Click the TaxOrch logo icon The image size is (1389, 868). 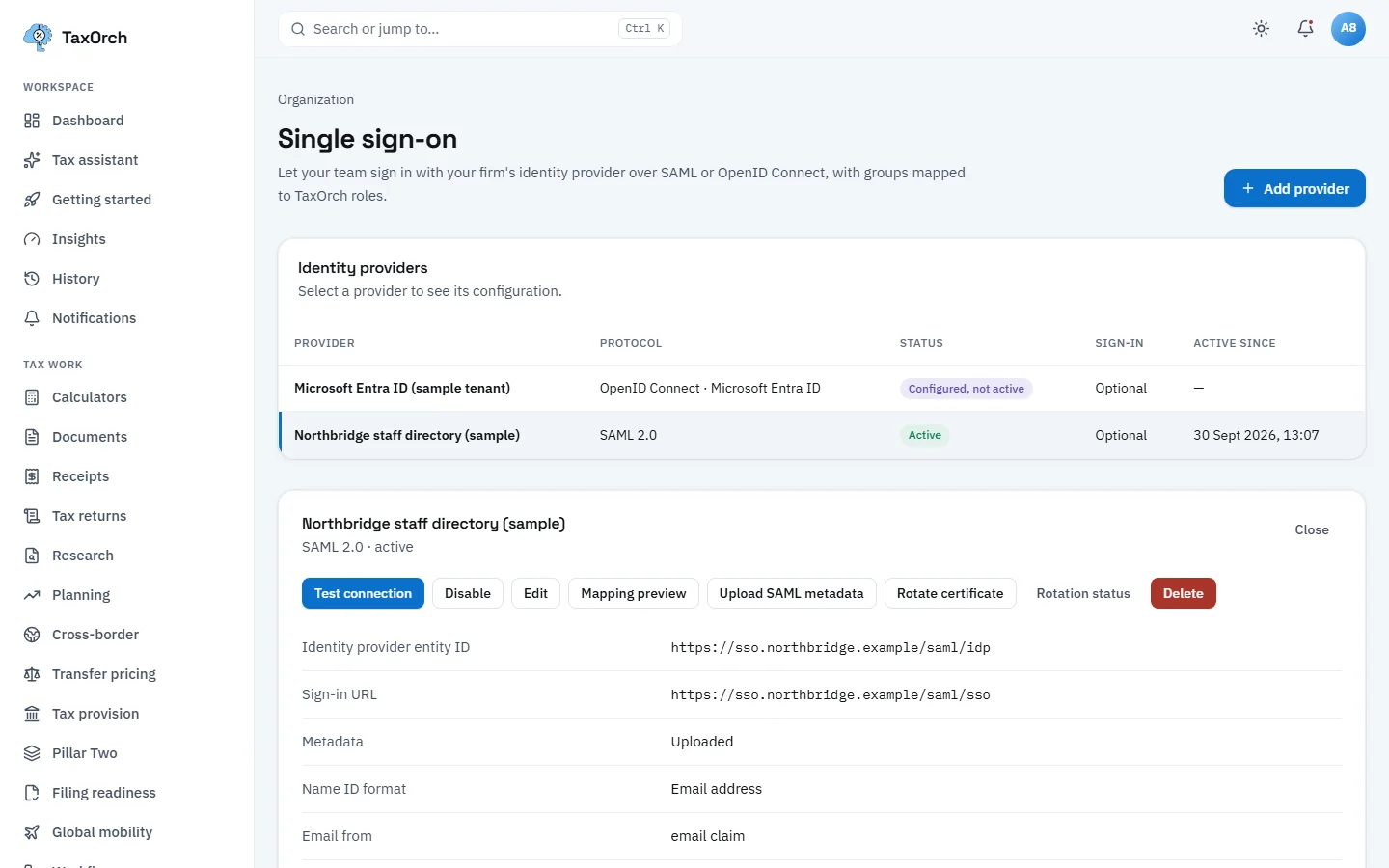38,38
